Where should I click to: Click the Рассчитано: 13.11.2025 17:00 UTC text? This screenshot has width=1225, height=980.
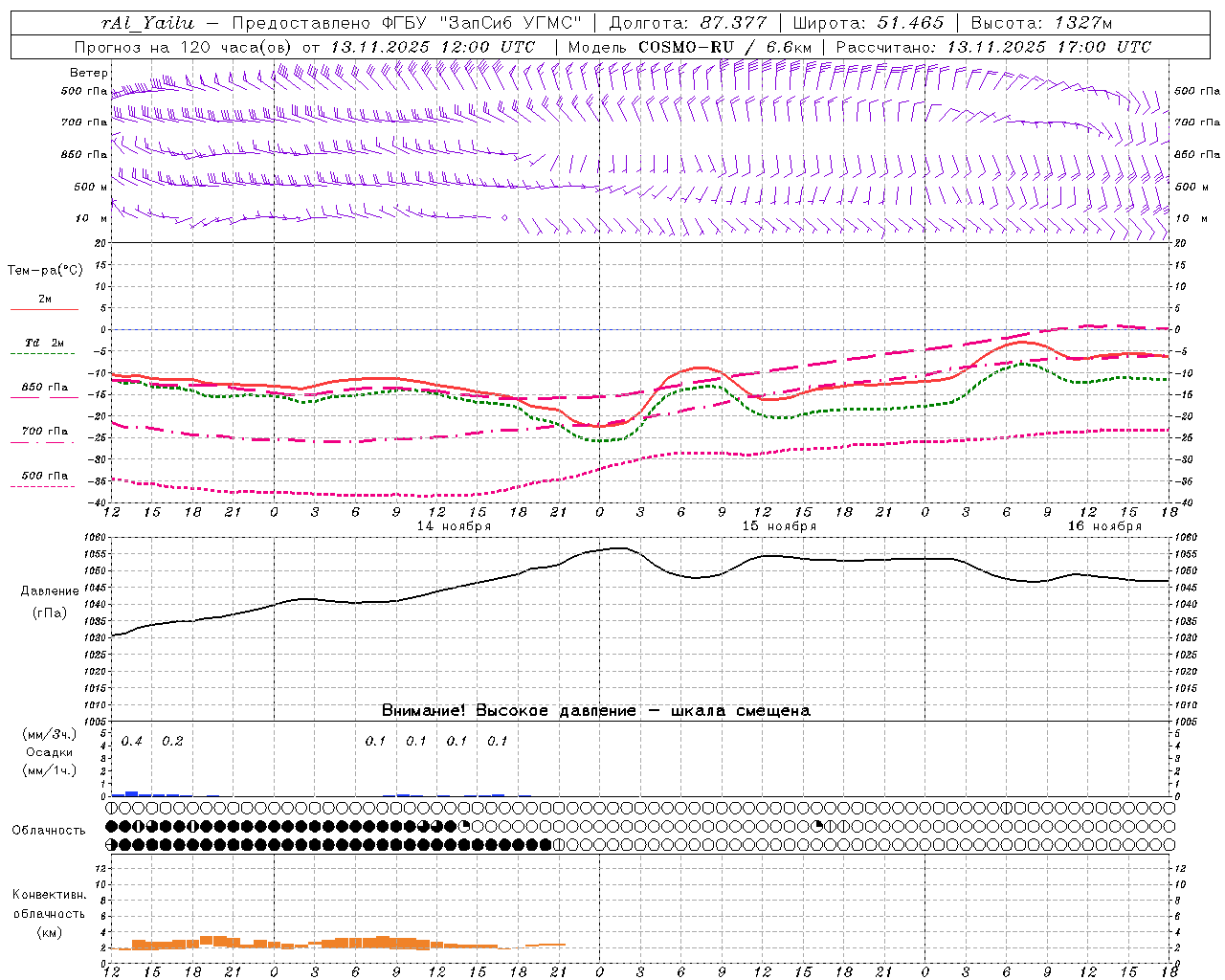pyautogui.click(x=993, y=47)
